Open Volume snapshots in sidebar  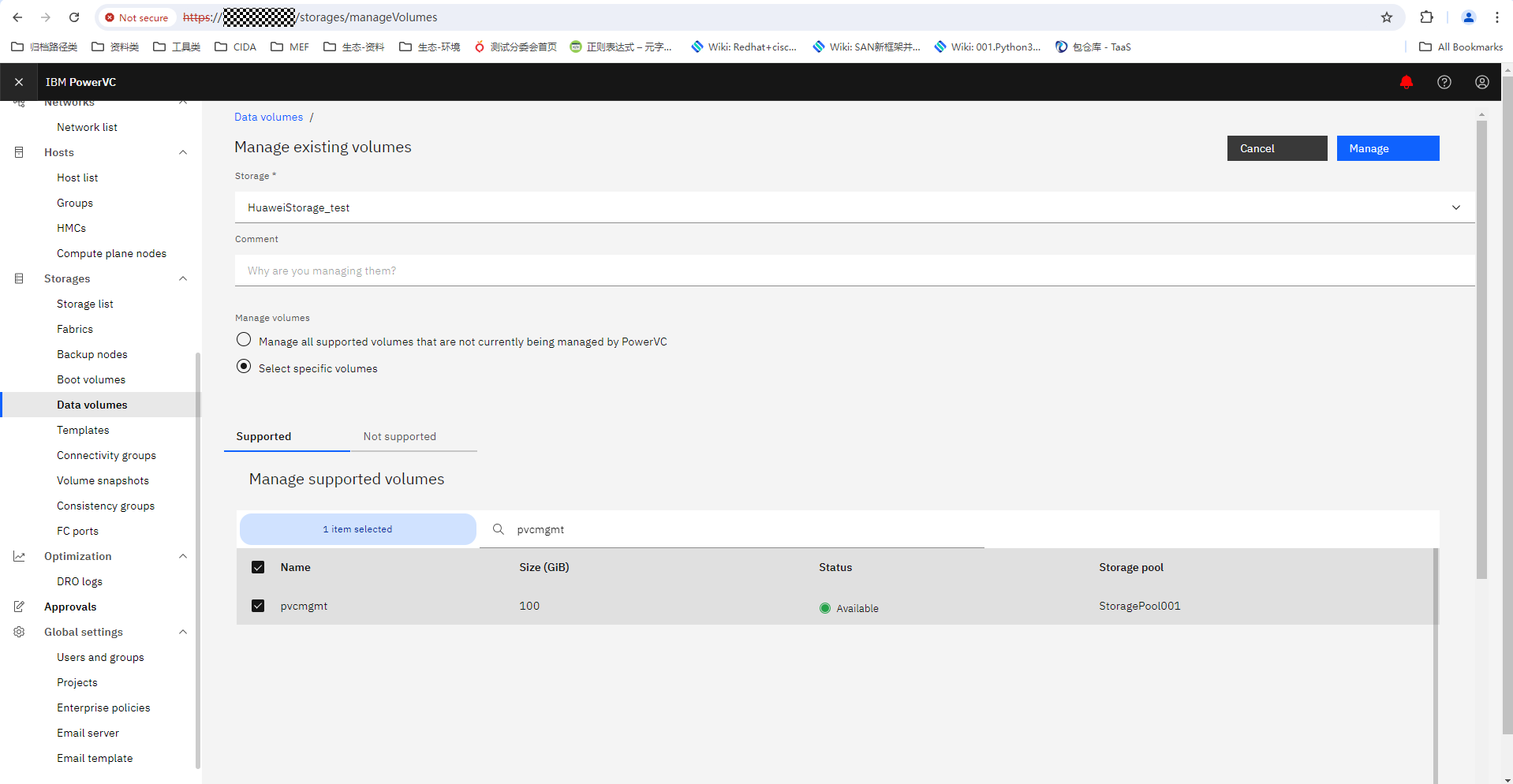click(103, 480)
